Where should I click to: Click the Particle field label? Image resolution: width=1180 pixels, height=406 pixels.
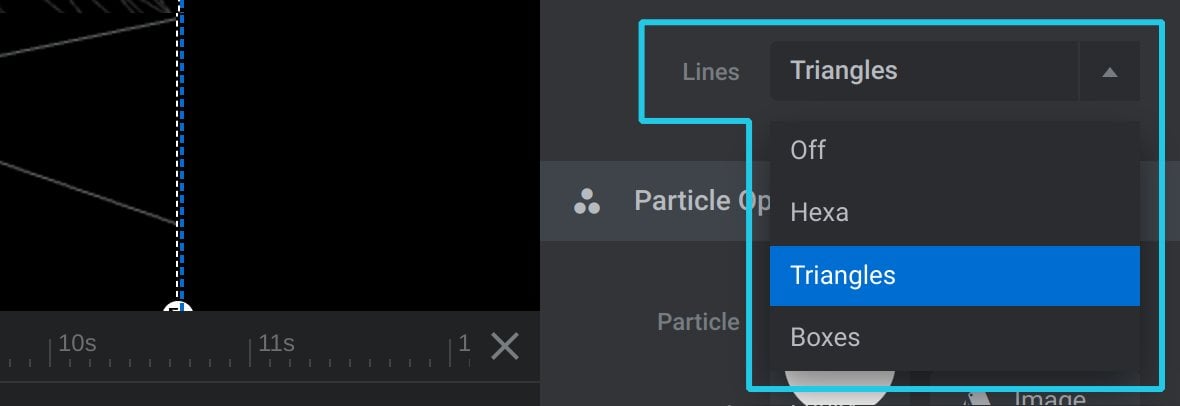698,322
